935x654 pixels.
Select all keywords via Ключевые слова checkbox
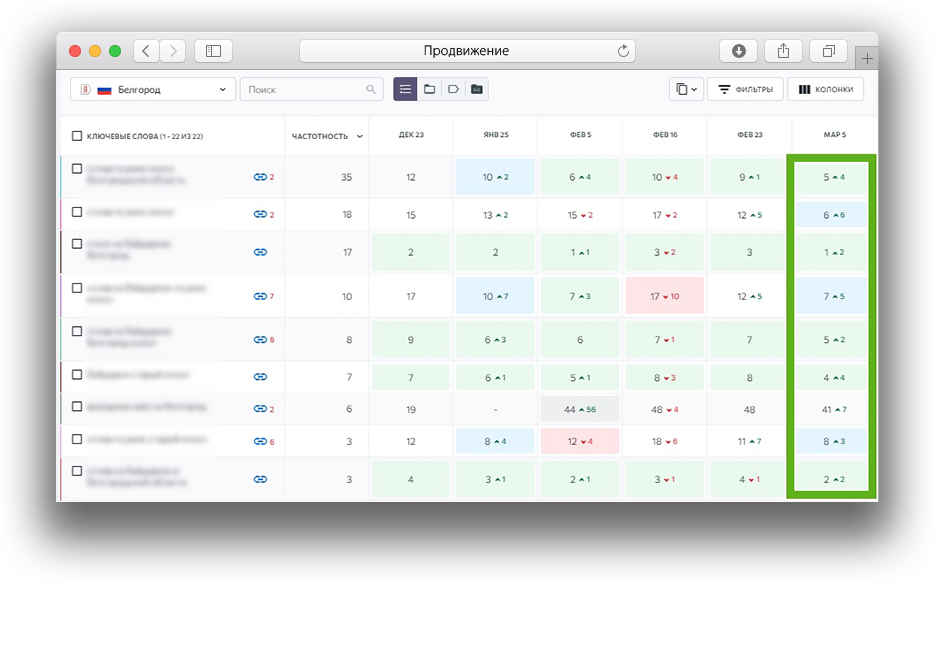[x=77, y=136]
